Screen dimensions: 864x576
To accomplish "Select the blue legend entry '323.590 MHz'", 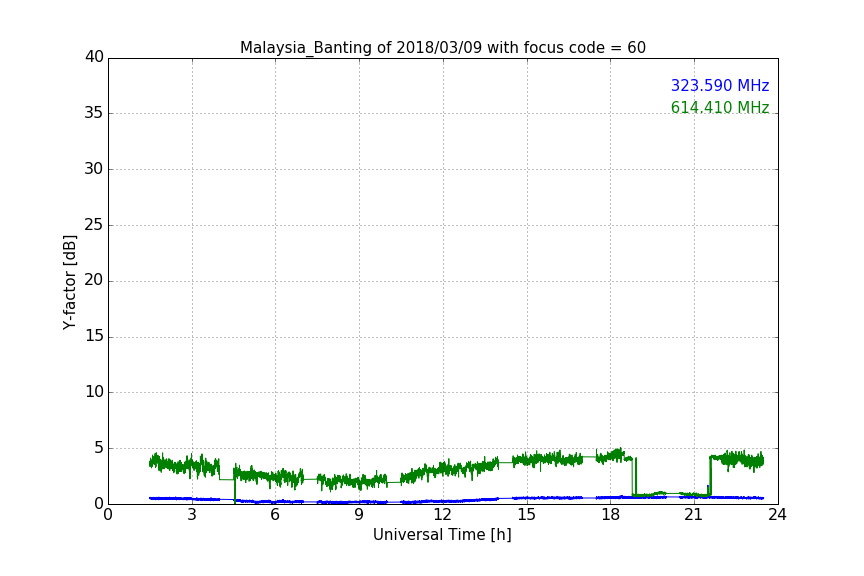I will tap(720, 86).
